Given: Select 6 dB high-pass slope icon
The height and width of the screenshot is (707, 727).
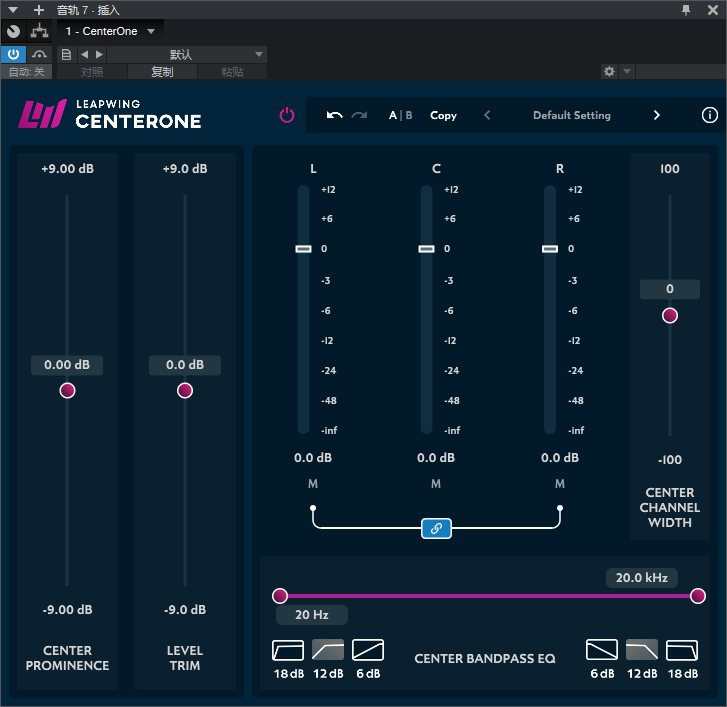Looking at the screenshot, I should pos(368,650).
